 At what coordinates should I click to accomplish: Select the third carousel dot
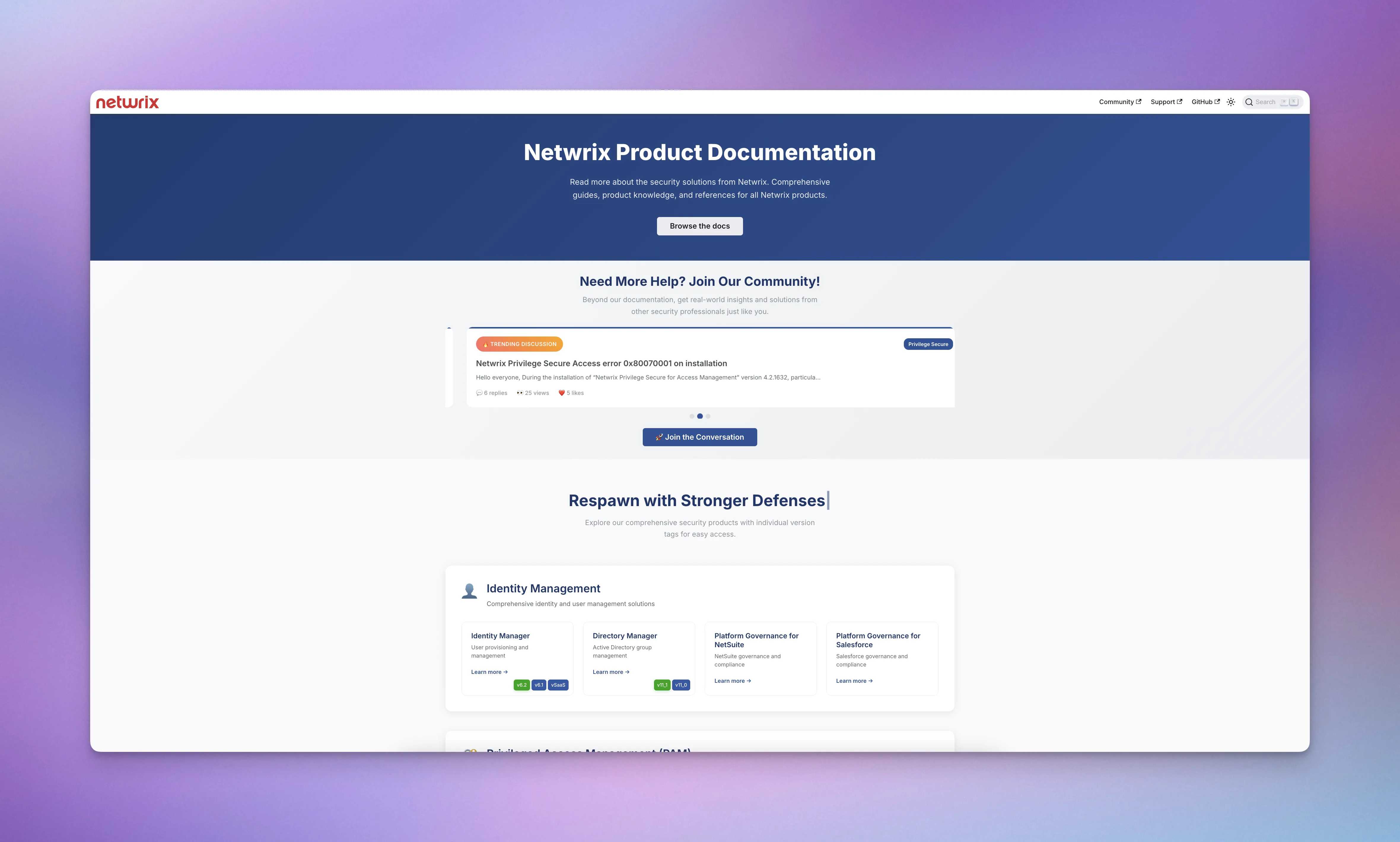click(708, 416)
